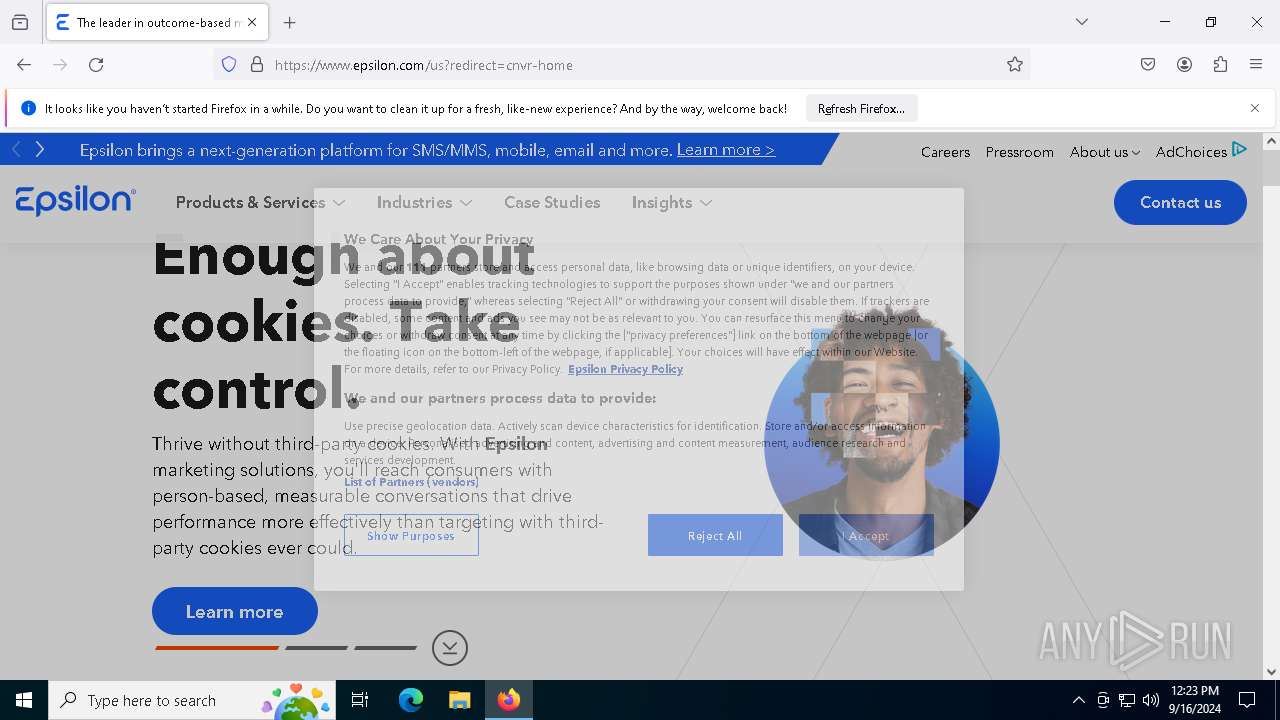Close the Epsilon browser tab
Screen dimensions: 1280x720
[252, 22]
